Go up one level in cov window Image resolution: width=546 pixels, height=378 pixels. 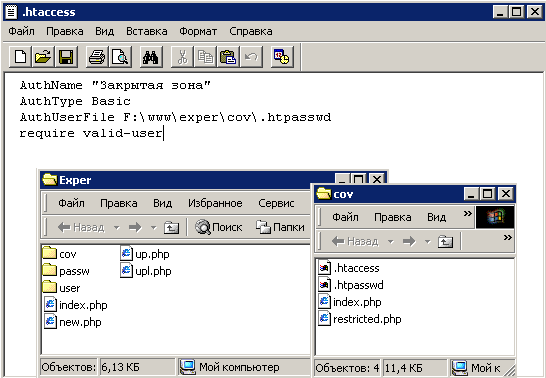(445, 241)
